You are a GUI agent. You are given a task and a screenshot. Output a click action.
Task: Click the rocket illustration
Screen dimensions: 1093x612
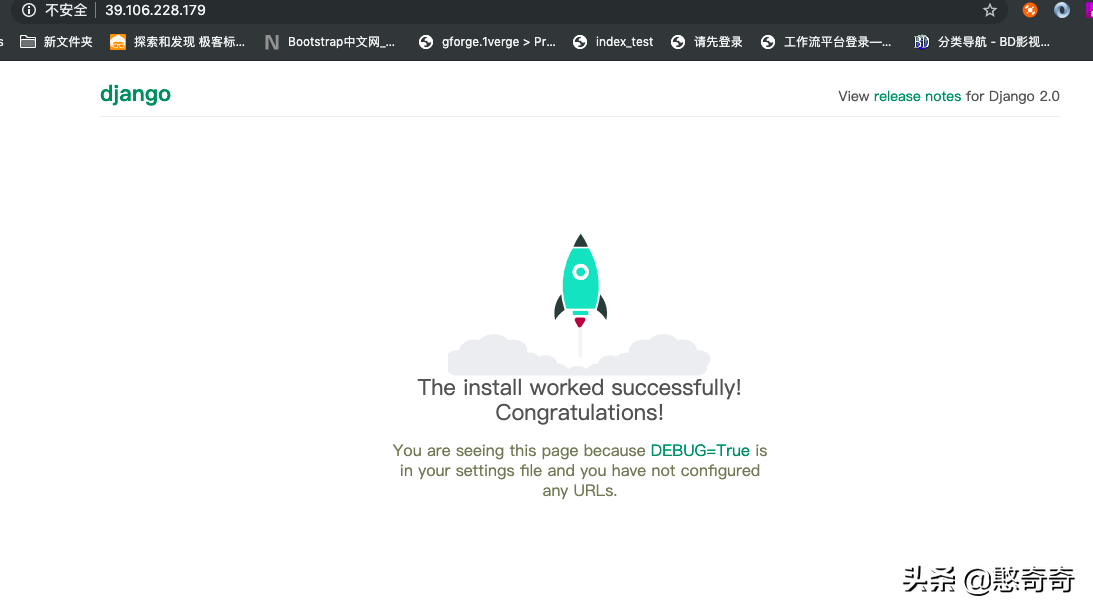580,282
